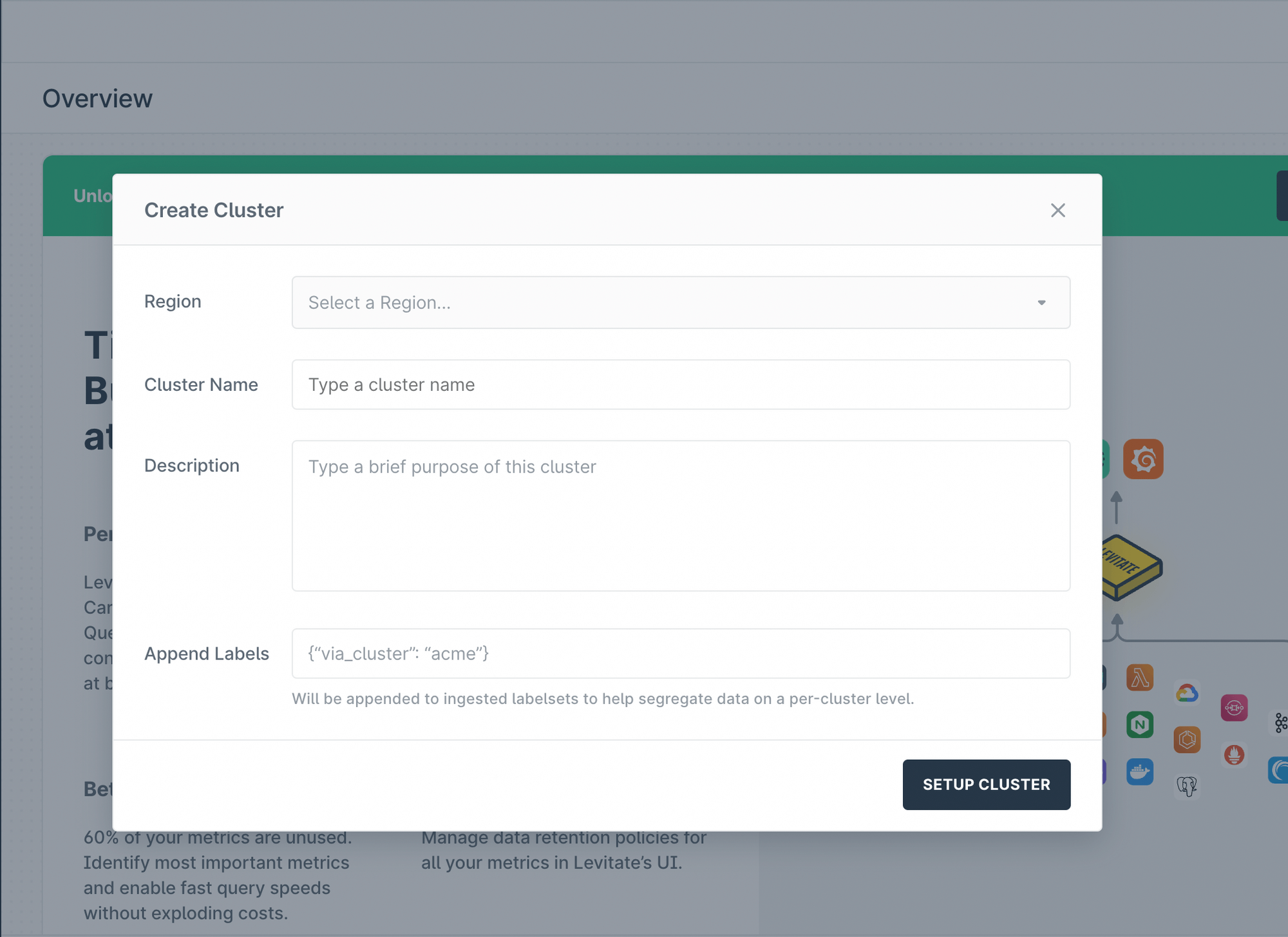The height and width of the screenshot is (937, 1288).
Task: Click the Kafka icon
Action: pos(1280,723)
